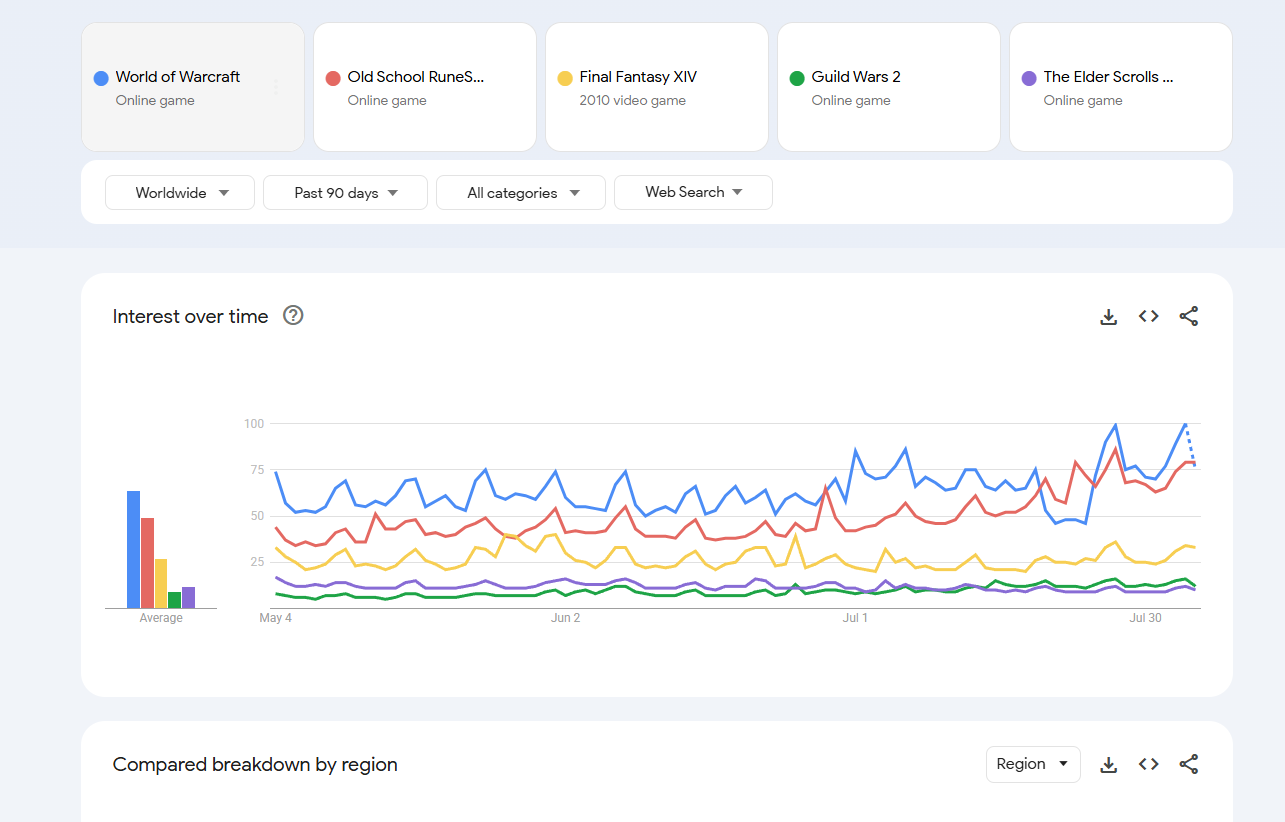Click the purple Elder Scrolls color dot
Screen dimensions: 1285x822
1029,78
